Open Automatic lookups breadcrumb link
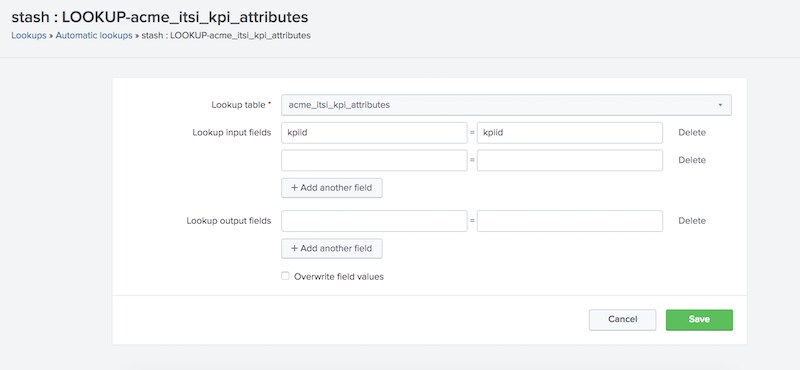This screenshot has width=800, height=370. [94, 36]
